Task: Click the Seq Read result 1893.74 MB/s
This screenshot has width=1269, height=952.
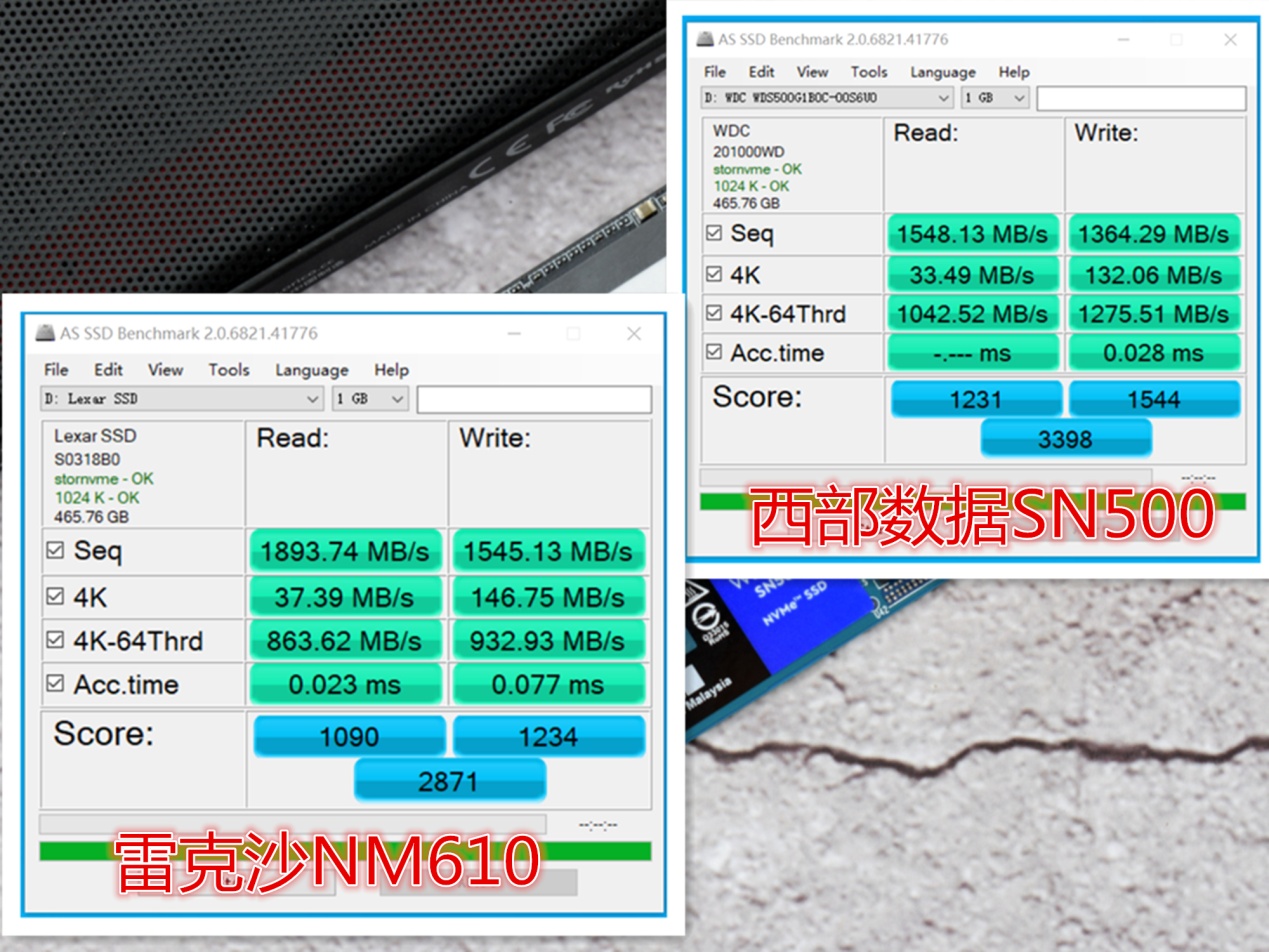Action: [345, 551]
